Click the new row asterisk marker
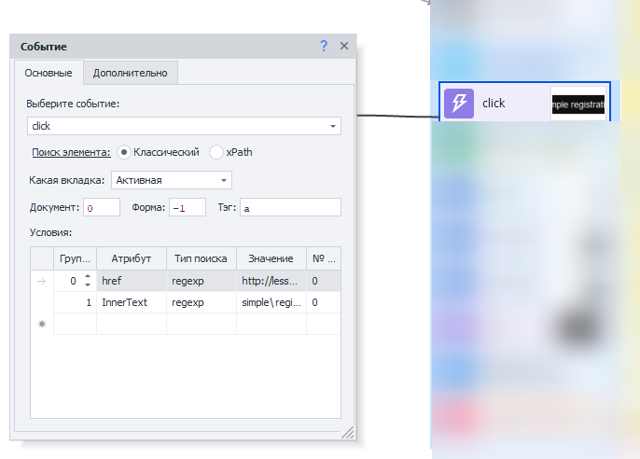 pyautogui.click(x=41, y=324)
